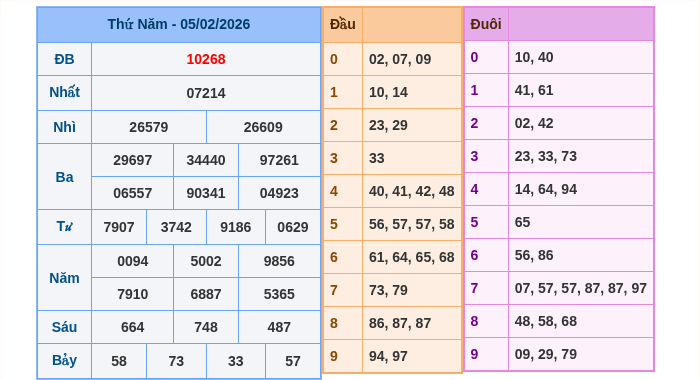Select Đầu row values 23, 29
The height and width of the screenshot is (380, 700).
click(388, 125)
